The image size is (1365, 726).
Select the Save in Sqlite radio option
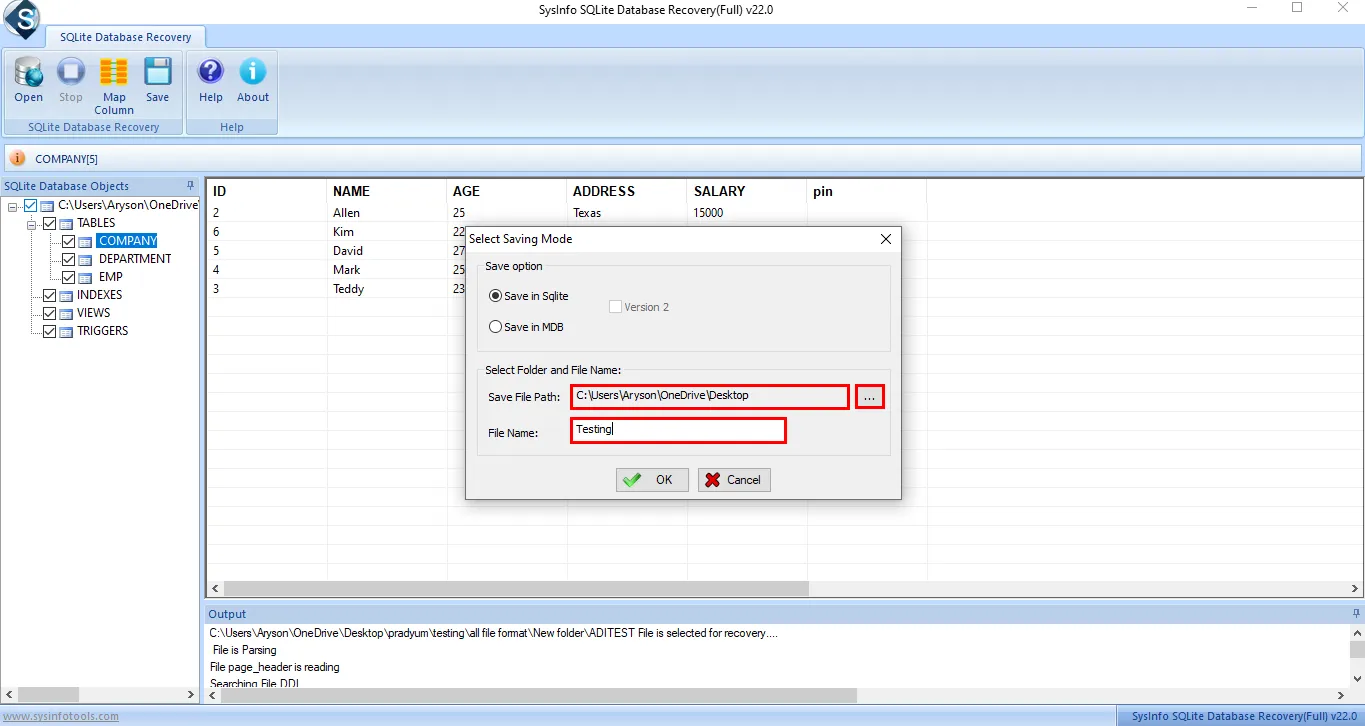click(496, 296)
